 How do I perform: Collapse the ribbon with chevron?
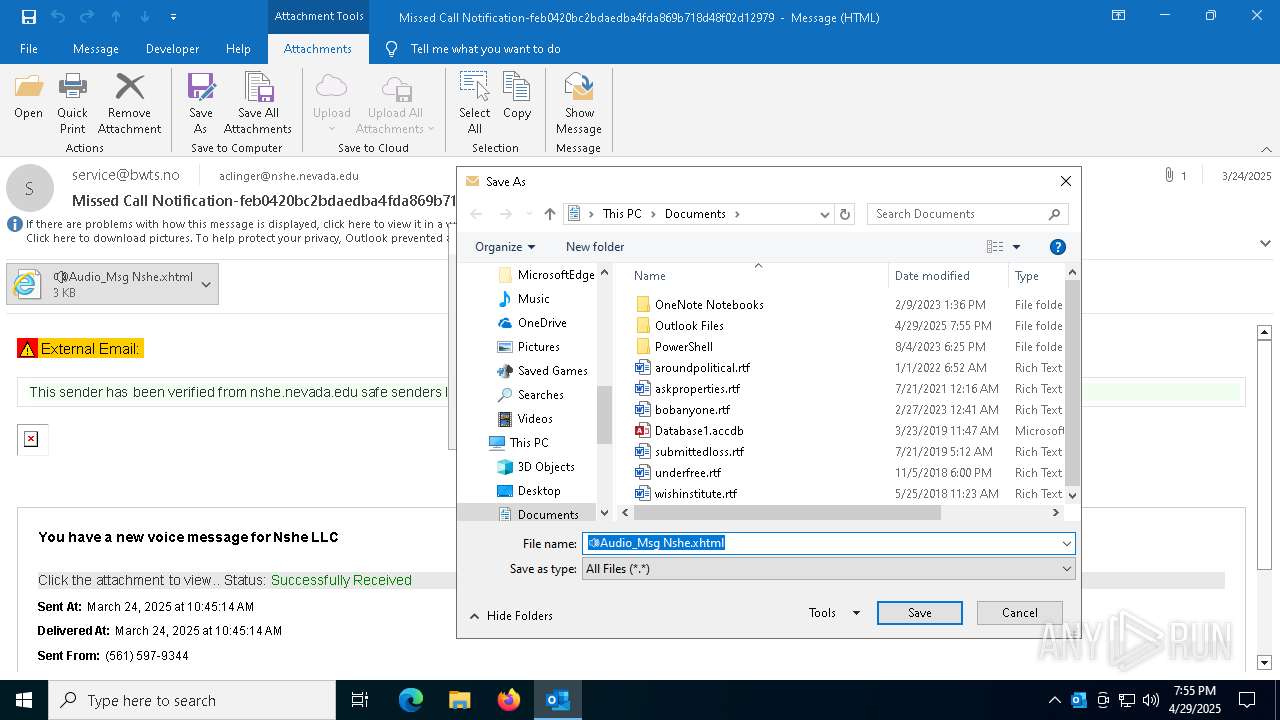(1265, 149)
